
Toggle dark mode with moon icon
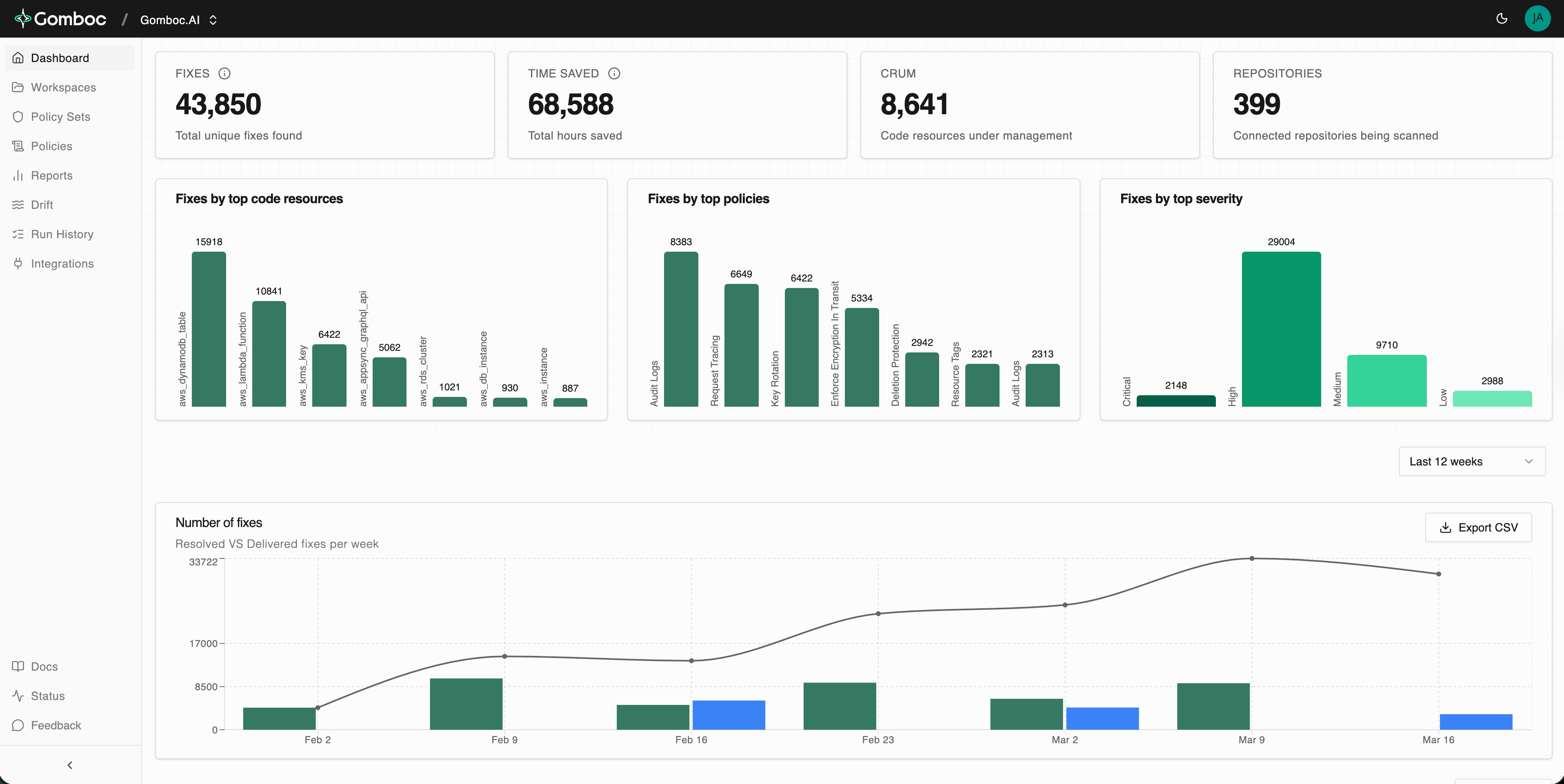pos(1502,19)
